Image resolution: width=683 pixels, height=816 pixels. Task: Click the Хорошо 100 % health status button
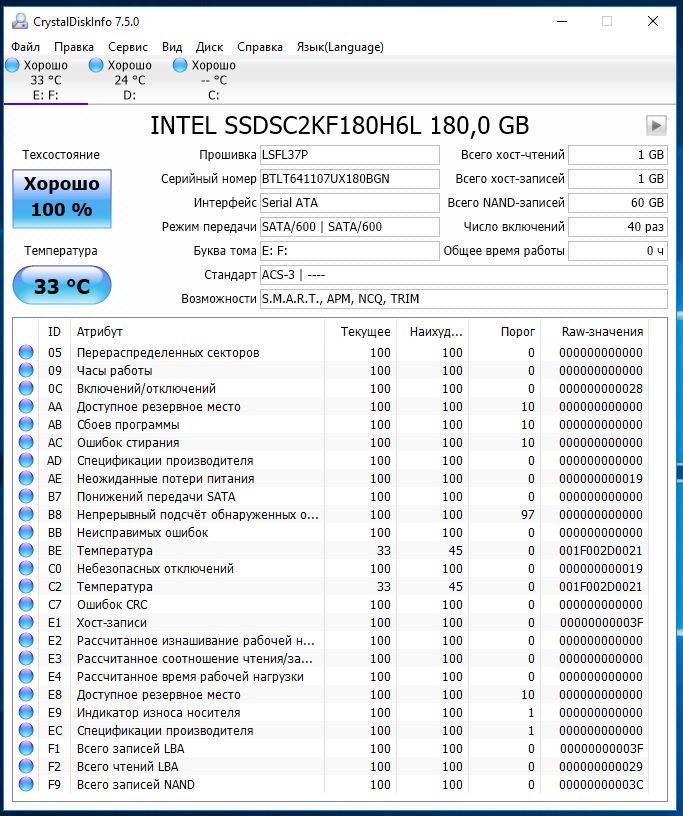coord(62,198)
